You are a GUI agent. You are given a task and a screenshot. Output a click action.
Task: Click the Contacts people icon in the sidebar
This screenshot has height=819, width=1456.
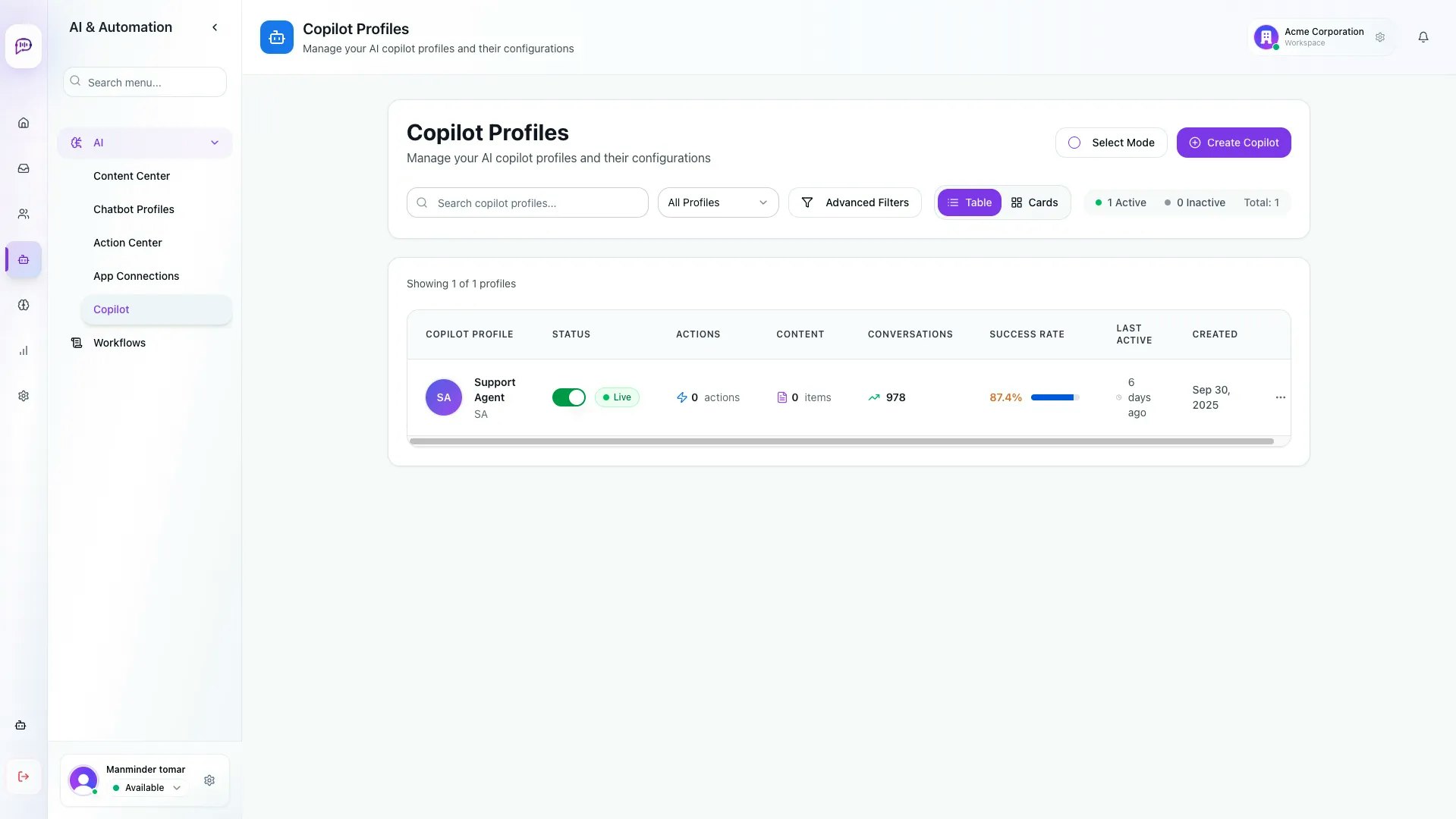click(24, 213)
